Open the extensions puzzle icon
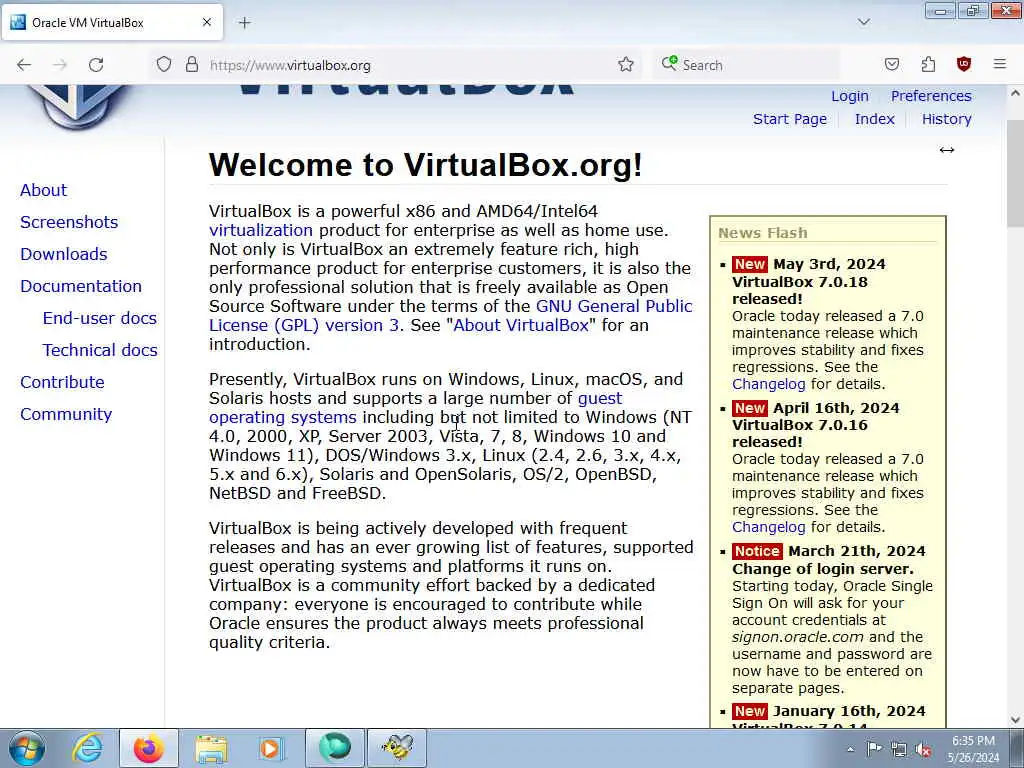1024x768 pixels. (x=928, y=64)
